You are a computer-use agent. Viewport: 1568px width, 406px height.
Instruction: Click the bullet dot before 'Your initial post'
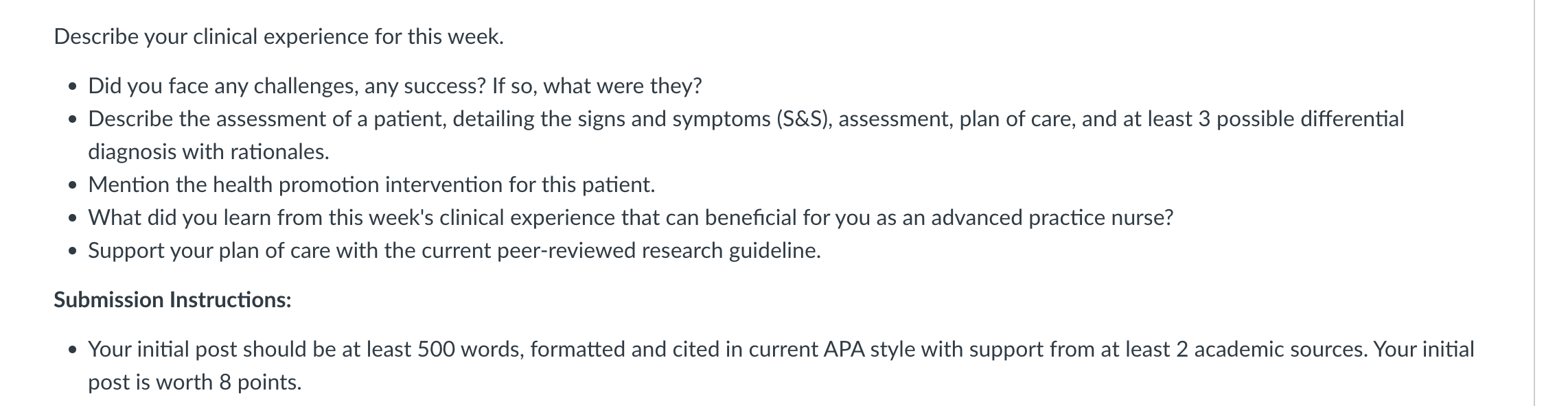tap(72, 350)
